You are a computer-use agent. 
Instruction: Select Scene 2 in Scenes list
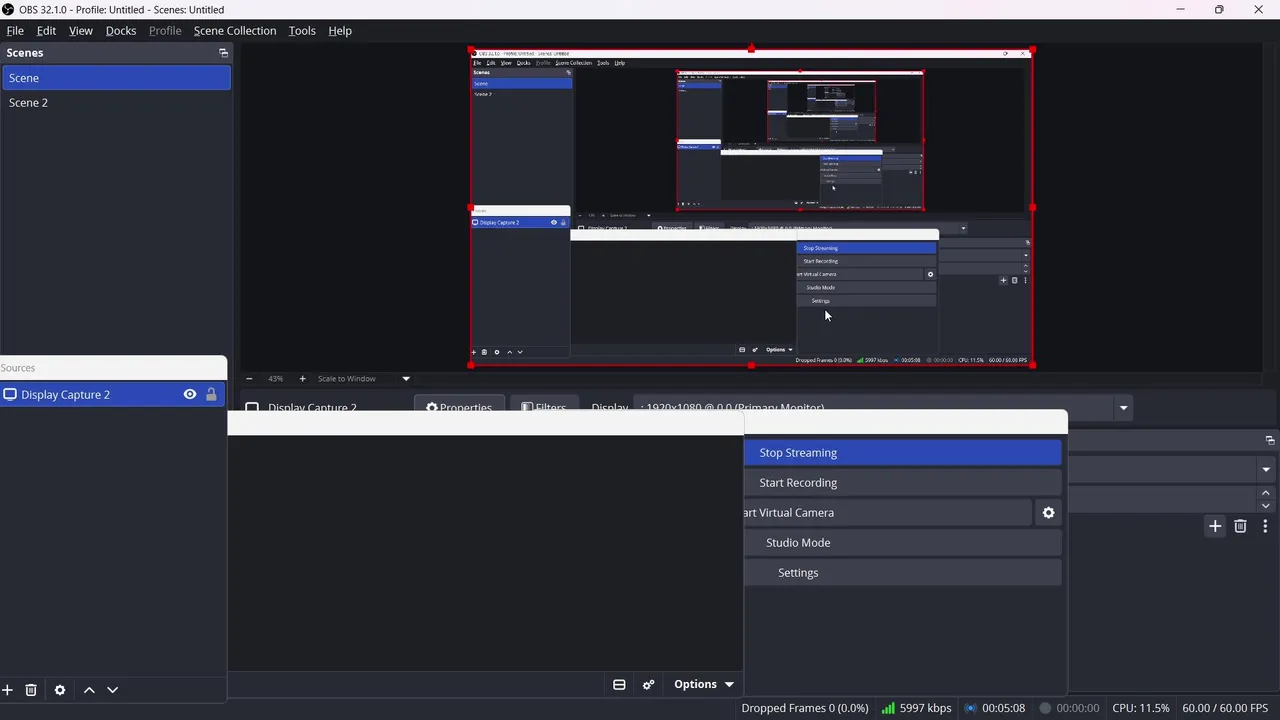(116, 103)
